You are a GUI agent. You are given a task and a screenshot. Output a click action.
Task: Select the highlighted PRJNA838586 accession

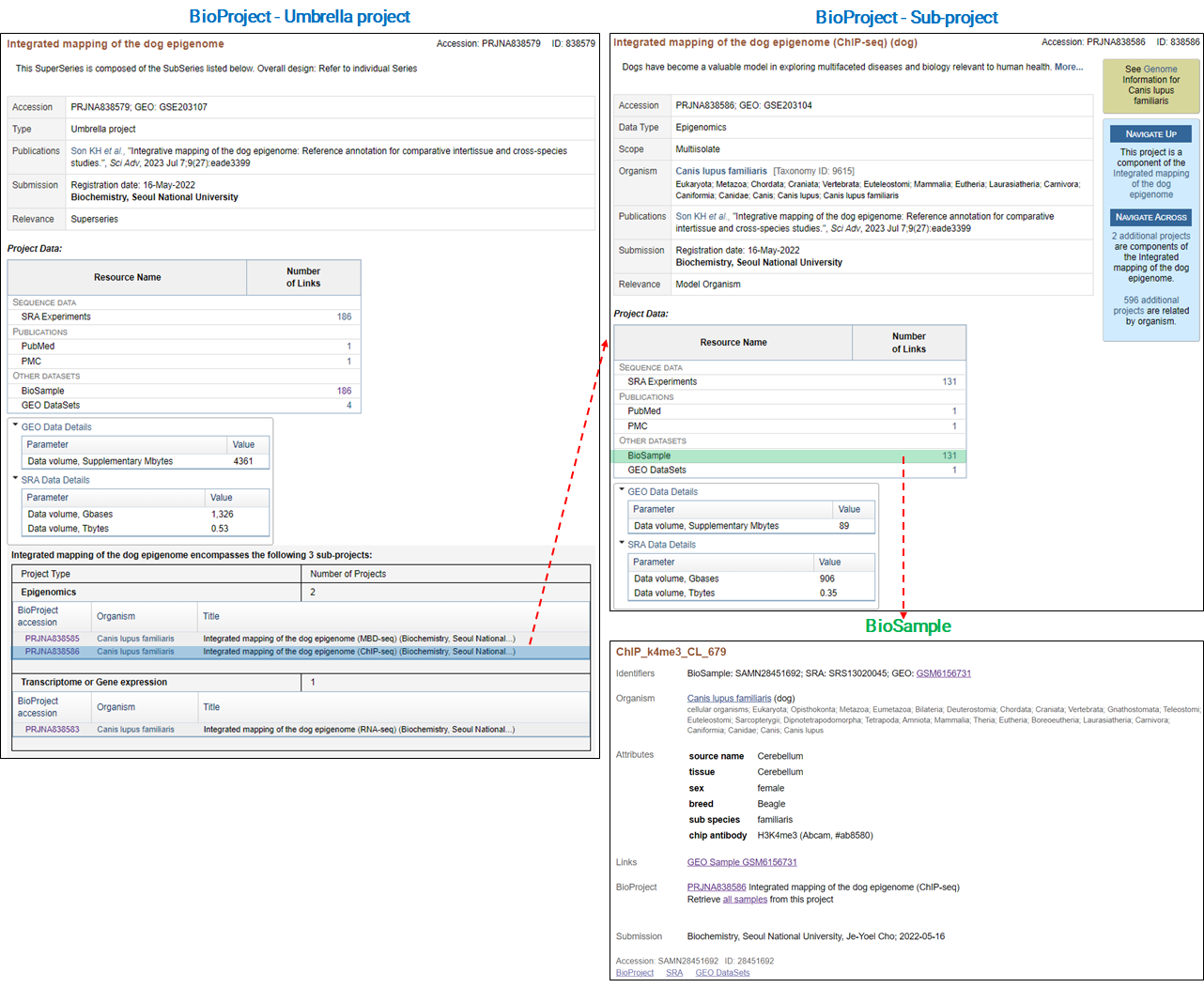[53, 652]
